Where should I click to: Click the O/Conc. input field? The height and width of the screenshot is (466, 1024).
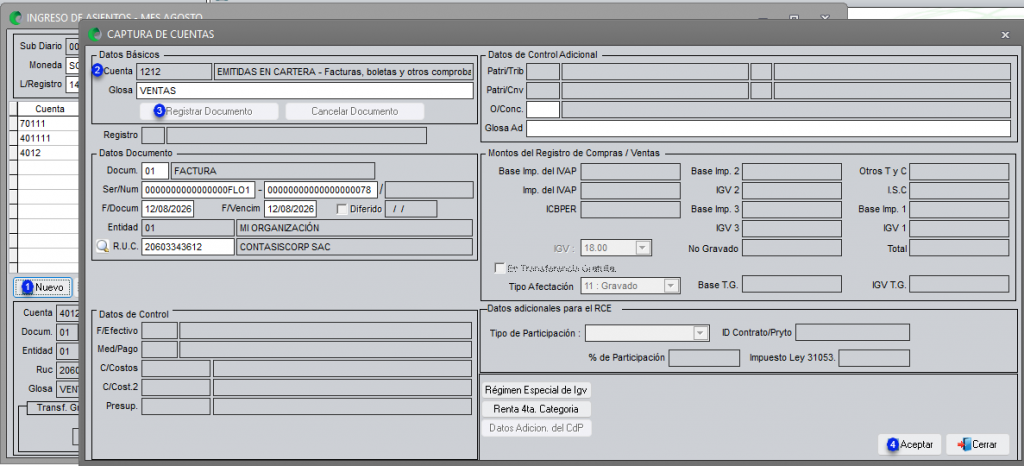(x=543, y=109)
